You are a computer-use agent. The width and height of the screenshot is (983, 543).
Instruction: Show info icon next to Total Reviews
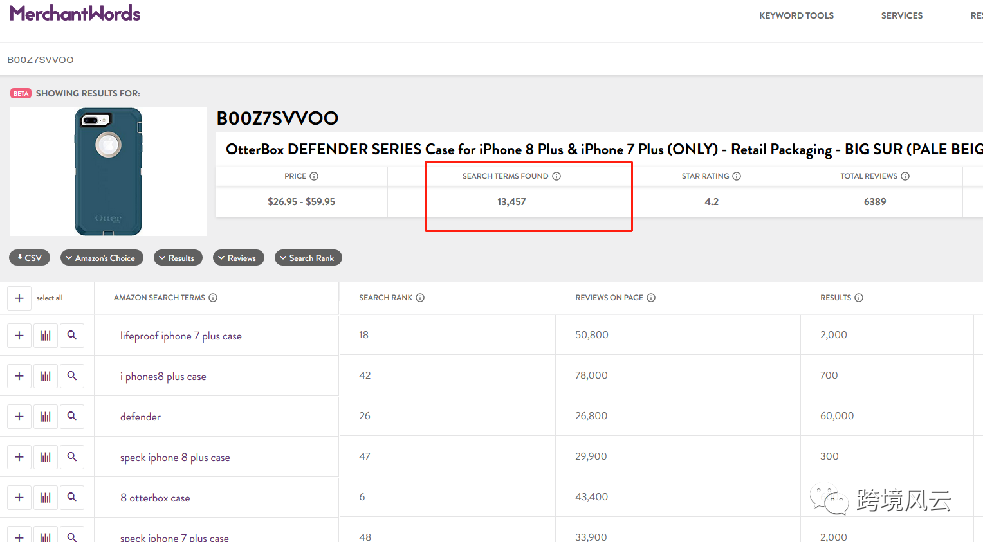tap(905, 176)
